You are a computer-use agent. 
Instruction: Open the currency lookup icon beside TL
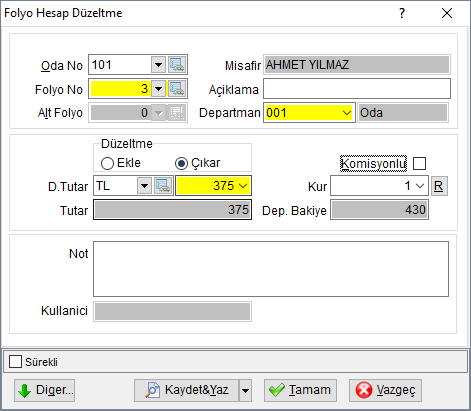coord(163,186)
